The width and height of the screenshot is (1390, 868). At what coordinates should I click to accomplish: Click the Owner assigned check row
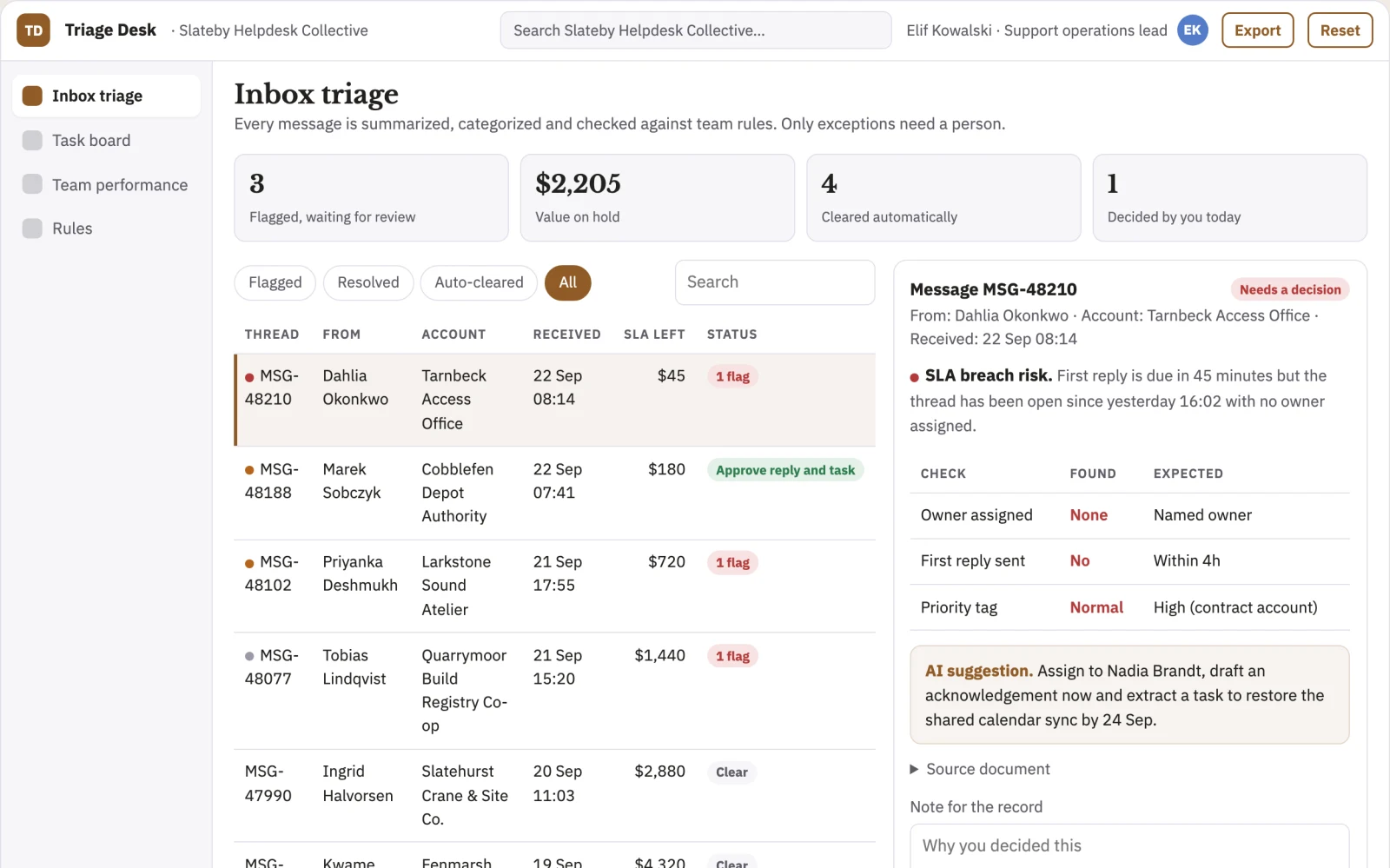(x=1129, y=515)
